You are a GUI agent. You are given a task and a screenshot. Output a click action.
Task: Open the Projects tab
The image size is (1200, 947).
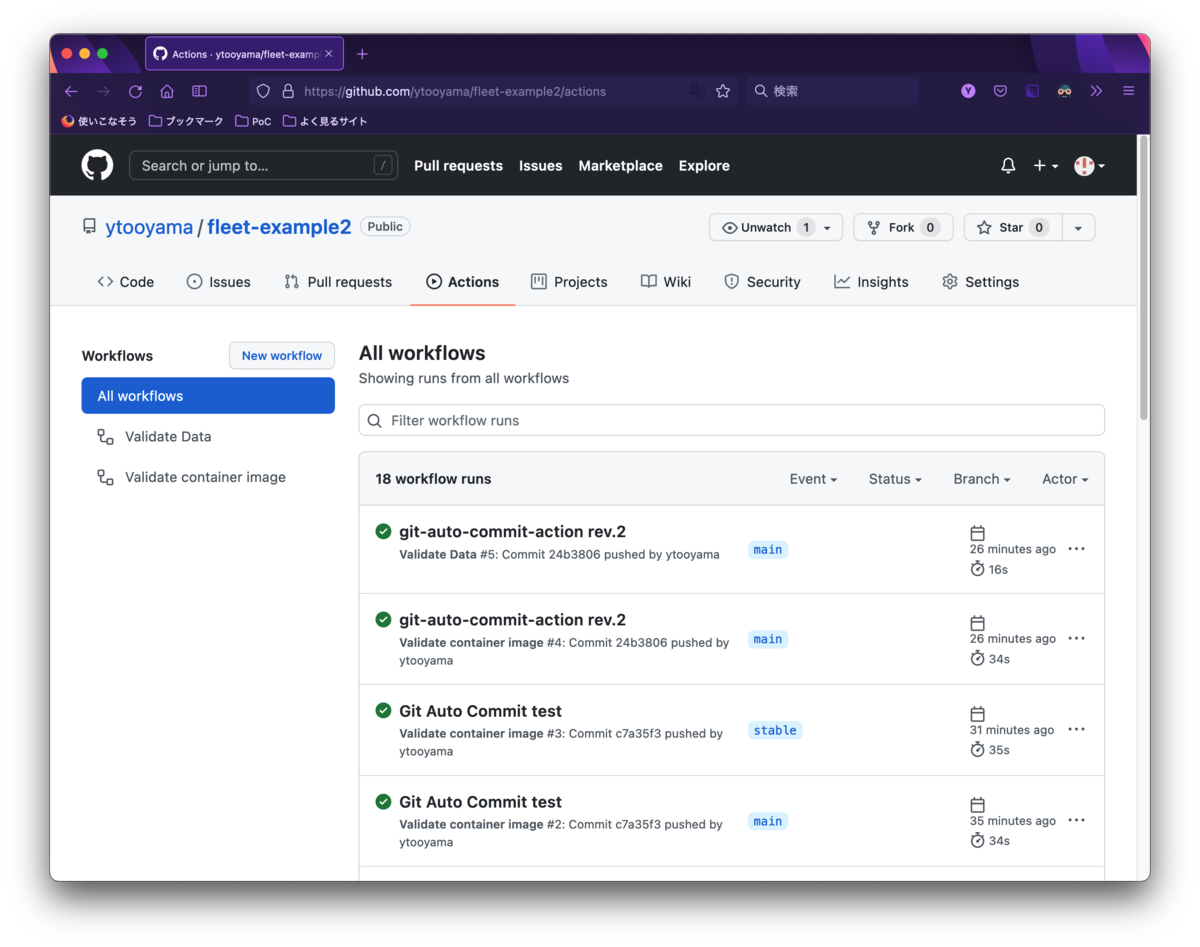tap(569, 282)
